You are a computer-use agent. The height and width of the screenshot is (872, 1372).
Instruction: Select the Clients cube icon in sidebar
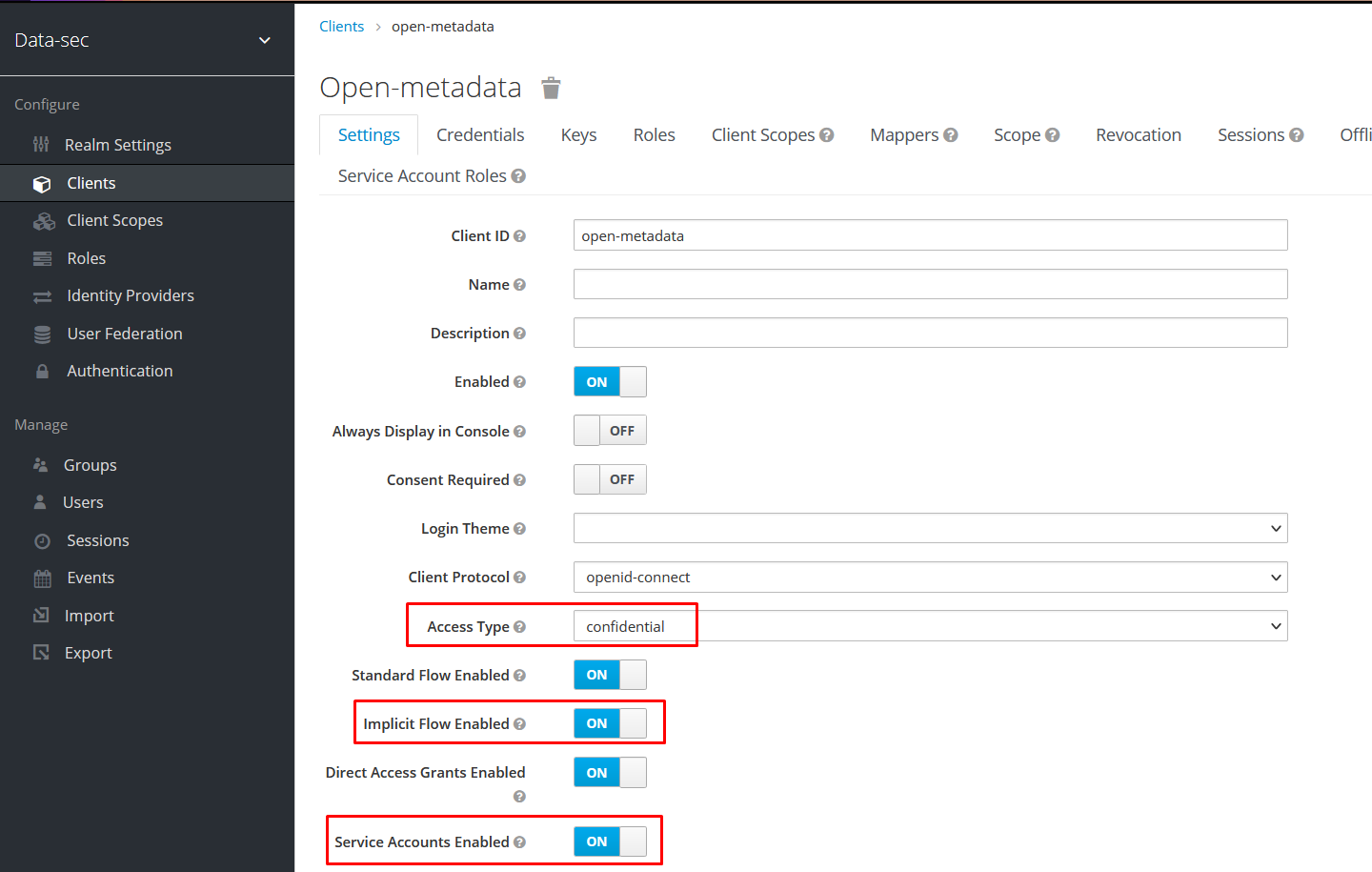44,183
